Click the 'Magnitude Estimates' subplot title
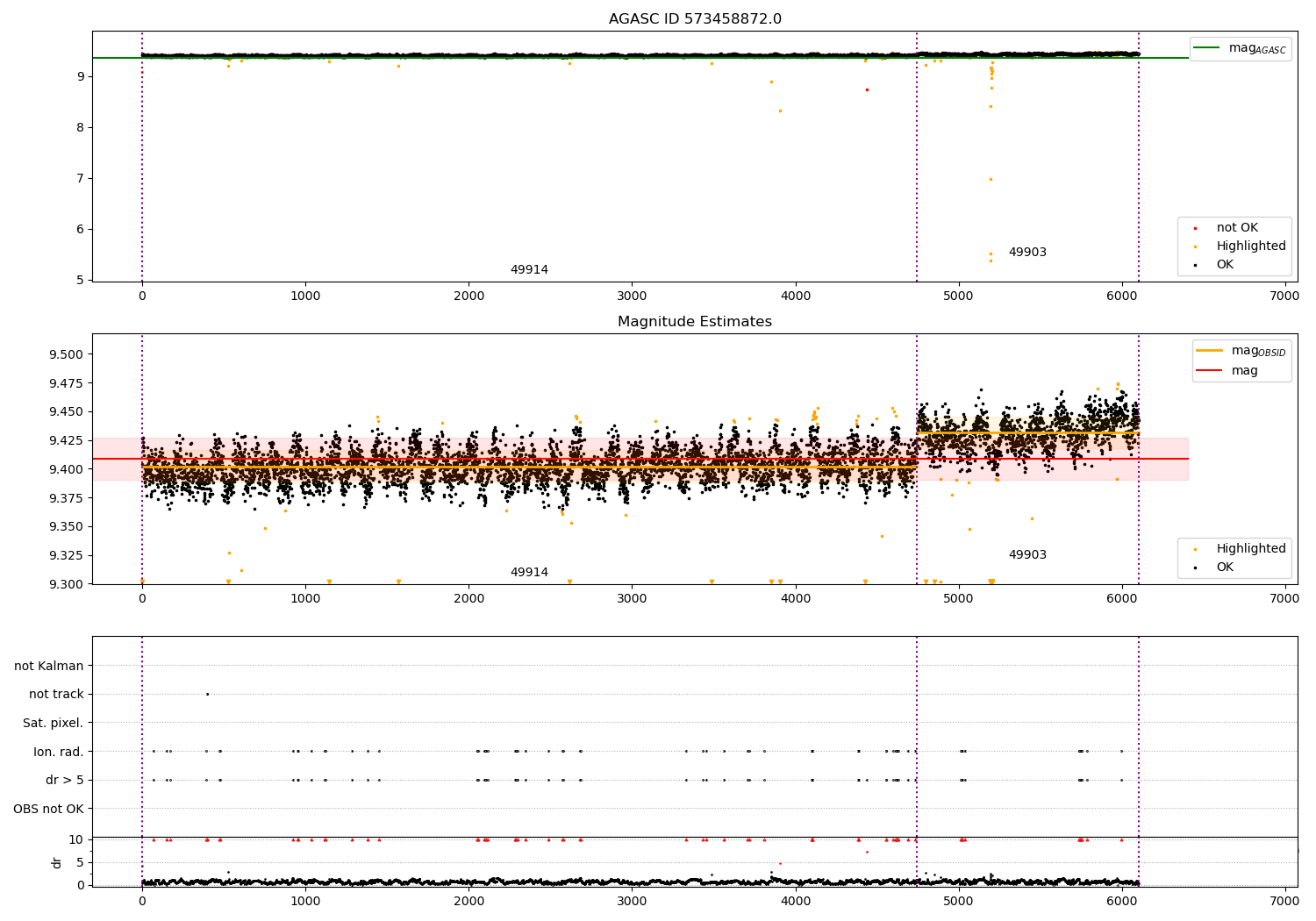The image size is (1316, 921). pyautogui.click(x=695, y=322)
